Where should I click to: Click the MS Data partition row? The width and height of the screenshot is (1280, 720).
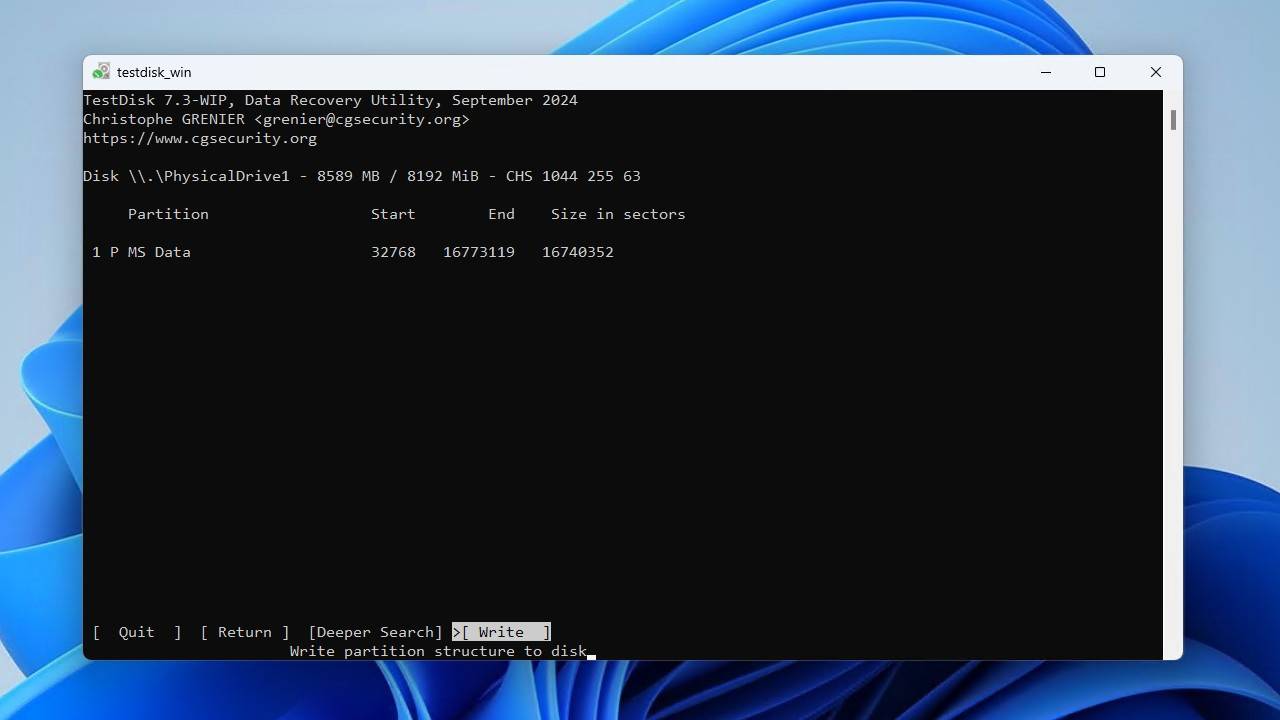353,252
